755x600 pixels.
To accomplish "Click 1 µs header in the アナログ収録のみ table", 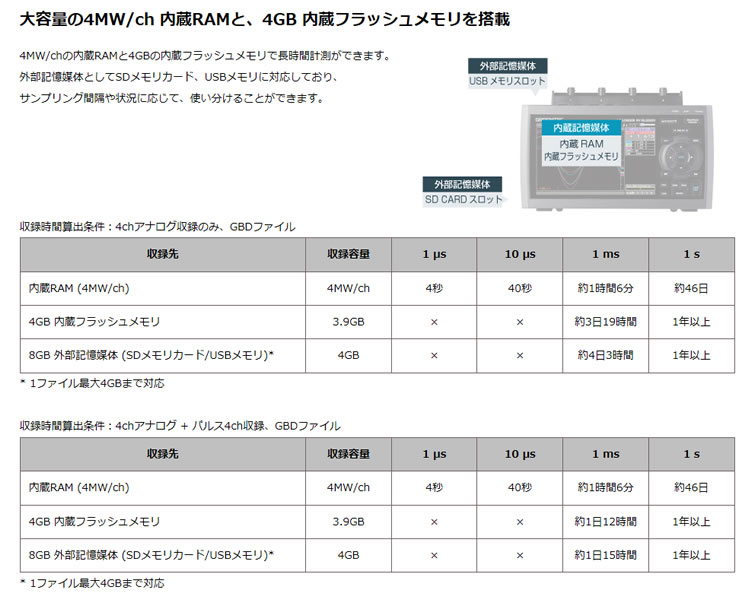I will (x=434, y=254).
